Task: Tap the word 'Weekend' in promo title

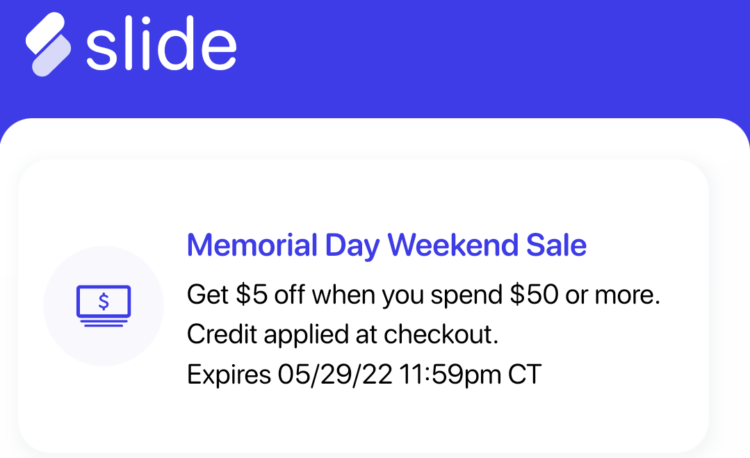Action: click(x=452, y=245)
